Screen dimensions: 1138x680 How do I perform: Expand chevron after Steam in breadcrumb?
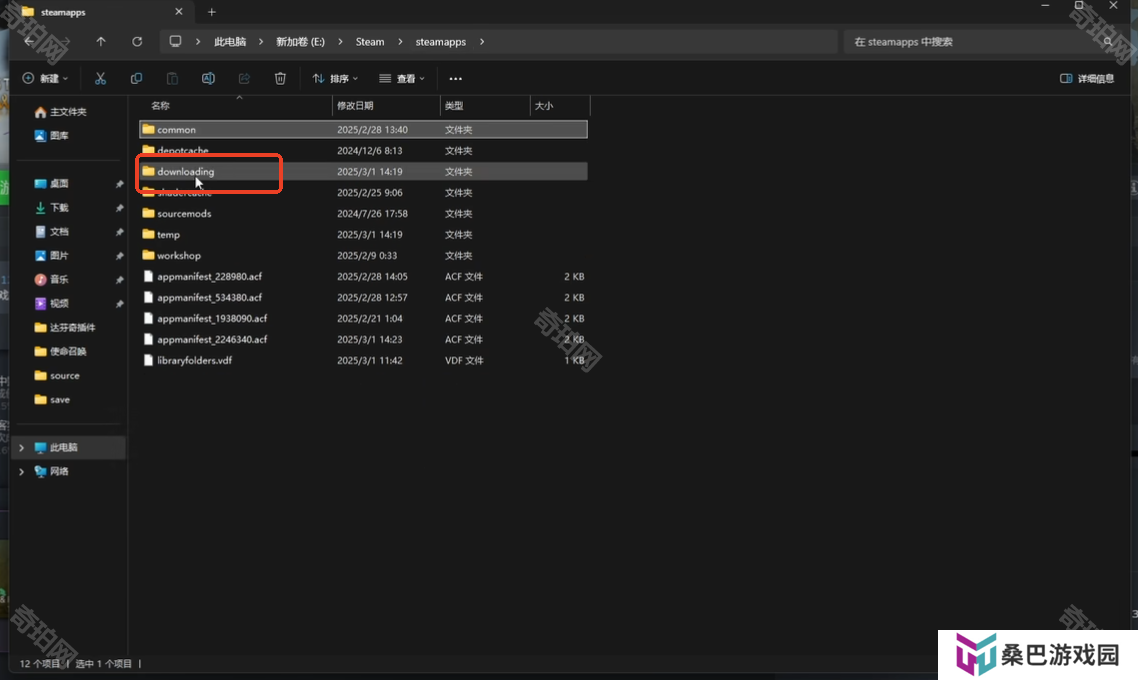400,41
